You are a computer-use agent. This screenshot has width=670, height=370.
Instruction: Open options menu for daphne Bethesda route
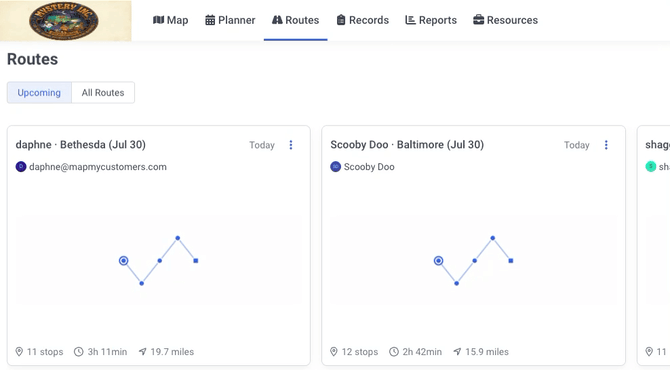291,145
